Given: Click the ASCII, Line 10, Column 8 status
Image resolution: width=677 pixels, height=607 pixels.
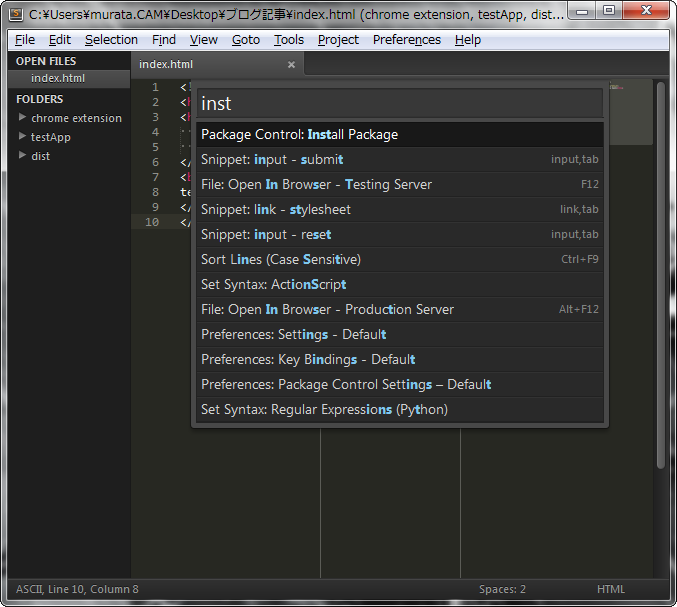Looking at the screenshot, I should point(77,589).
